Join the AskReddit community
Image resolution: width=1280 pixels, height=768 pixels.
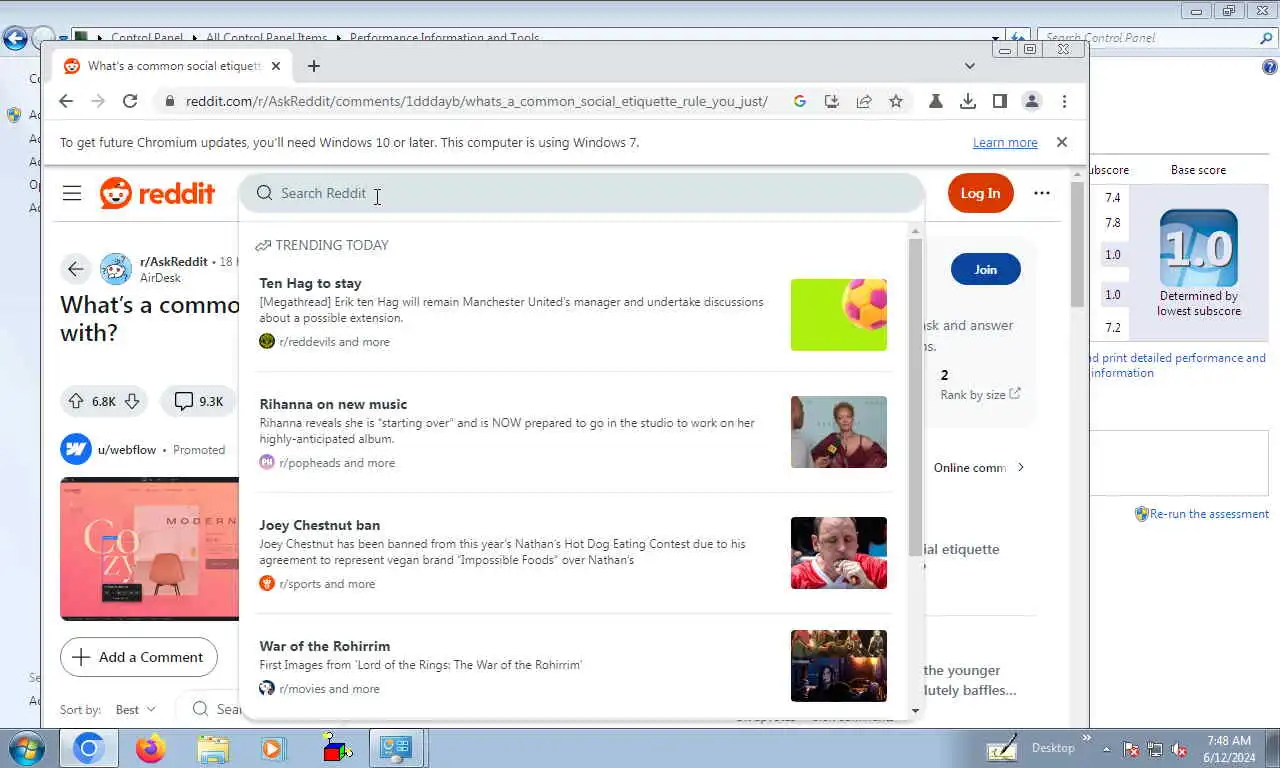coord(986,269)
